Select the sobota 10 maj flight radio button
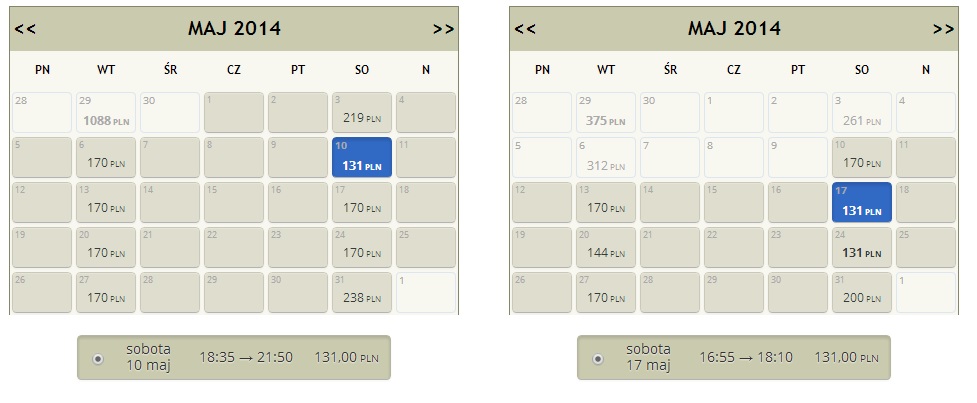Image resolution: width=977 pixels, height=403 pixels. [x=97, y=359]
